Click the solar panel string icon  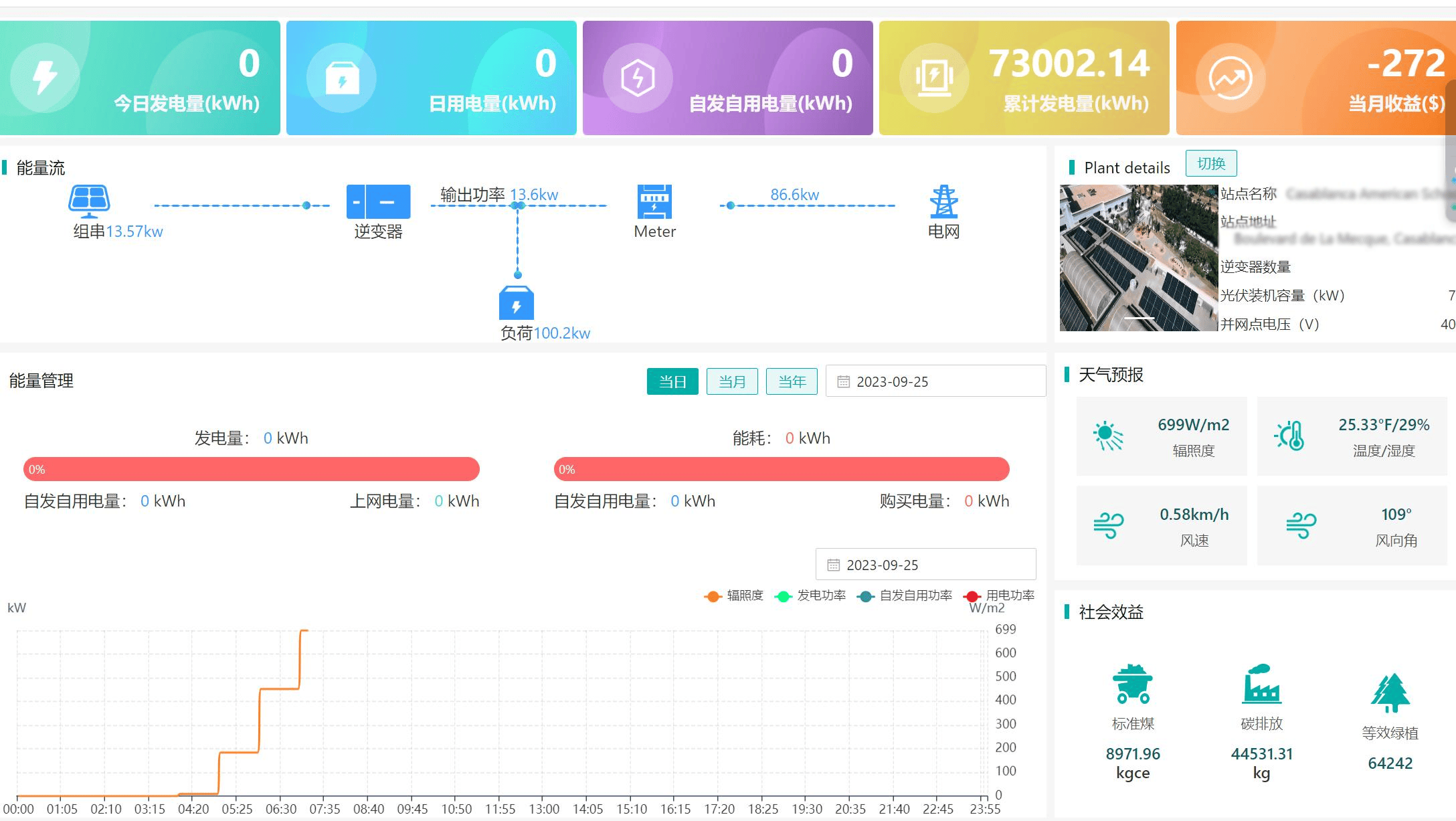pyautogui.click(x=89, y=201)
